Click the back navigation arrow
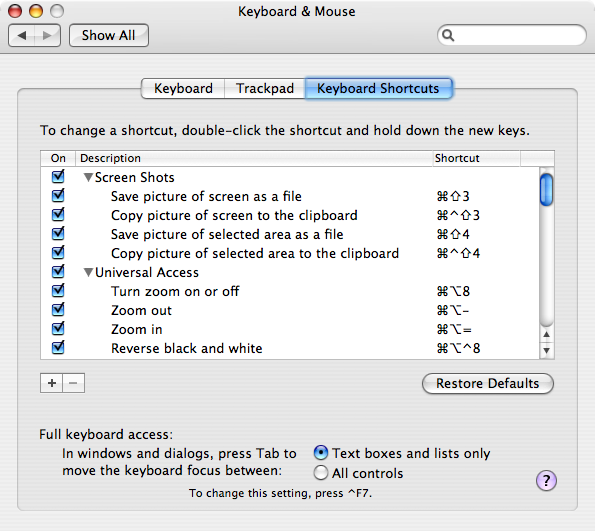The width and height of the screenshot is (595, 531). [22, 36]
